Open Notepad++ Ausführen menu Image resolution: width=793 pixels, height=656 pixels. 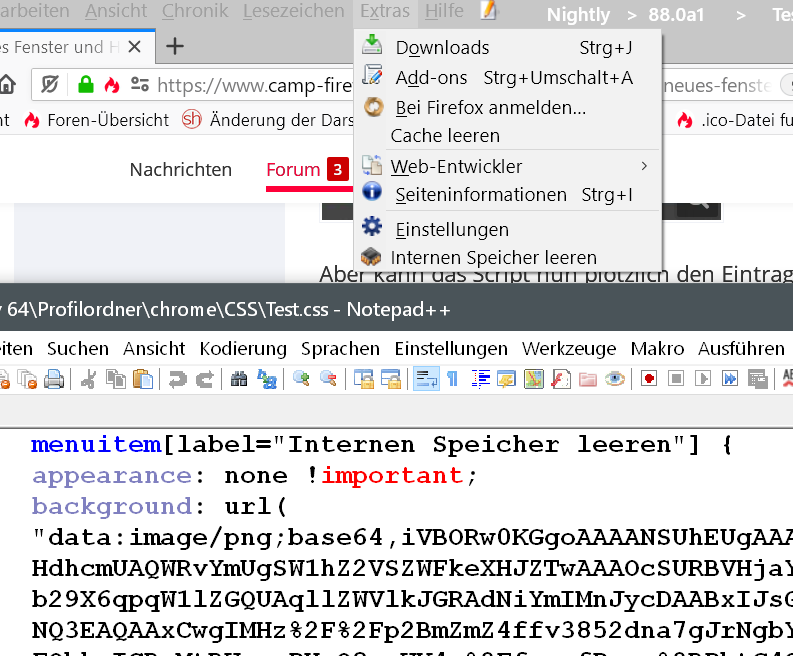741,348
